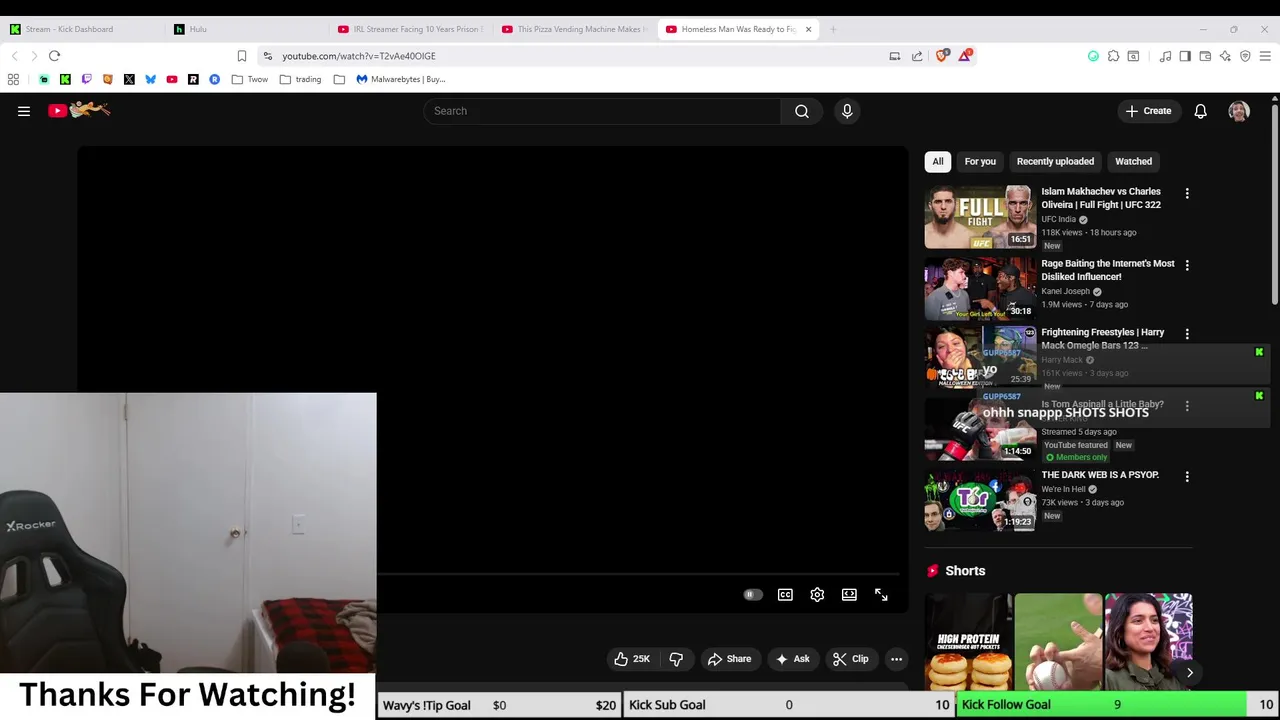This screenshot has width=1280, height=720.
Task: Open more actions ellipsis below video
Action: tap(896, 659)
